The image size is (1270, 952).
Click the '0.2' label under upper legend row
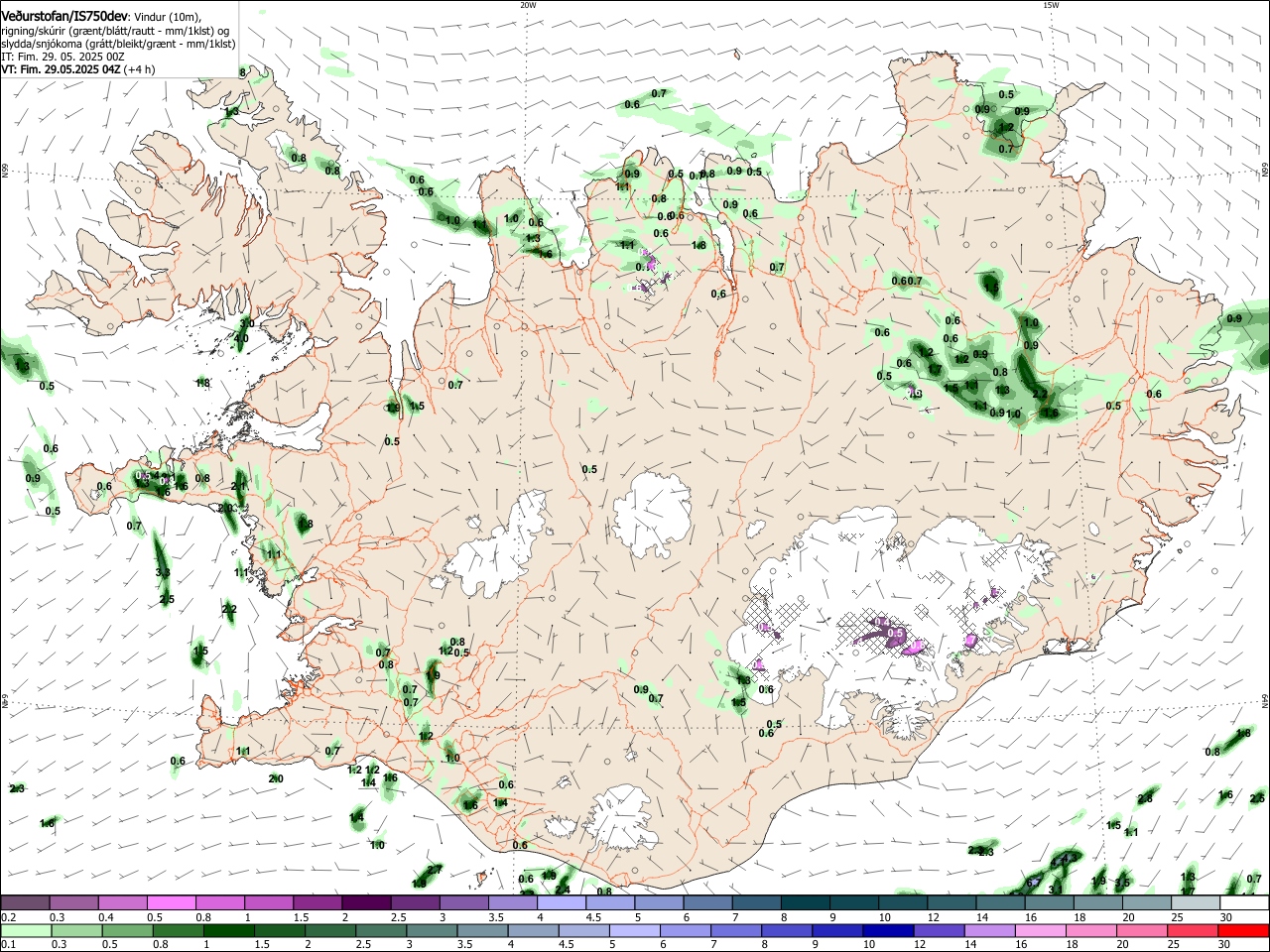pos(8,917)
